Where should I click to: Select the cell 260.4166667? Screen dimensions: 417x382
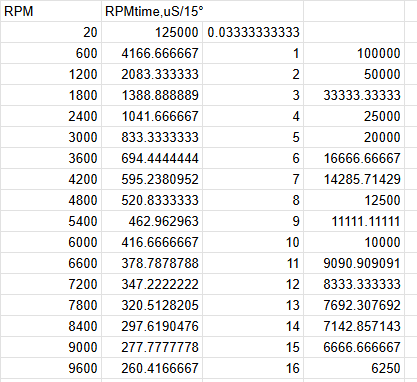pyautogui.click(x=152, y=368)
